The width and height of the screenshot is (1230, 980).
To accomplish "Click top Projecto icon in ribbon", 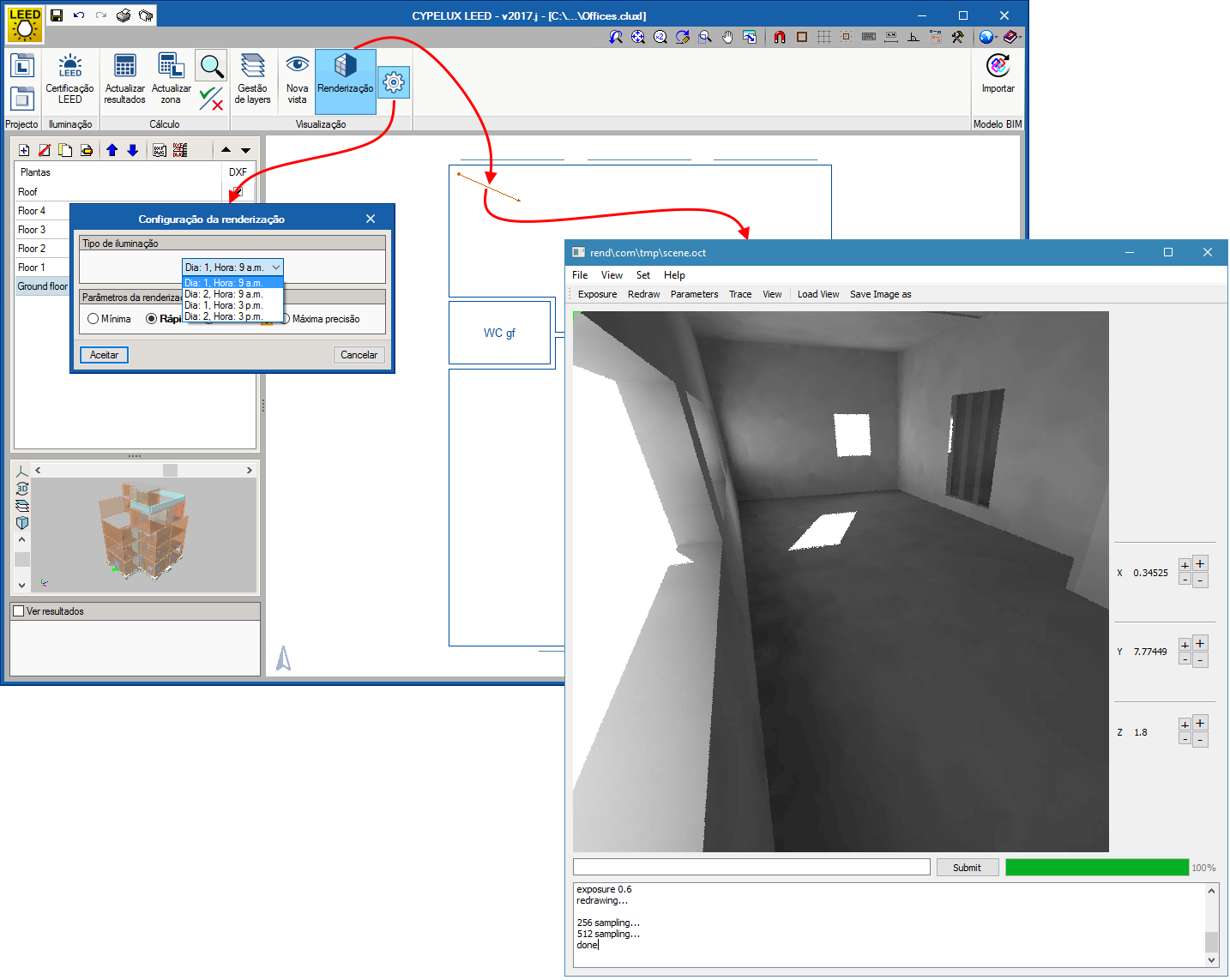I will [x=22, y=66].
